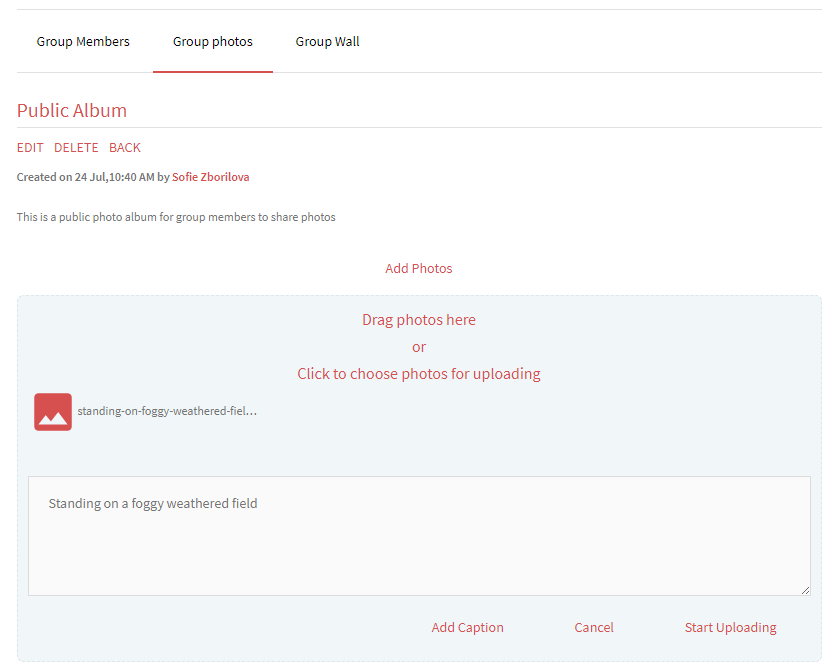Image resolution: width=838 pixels, height=669 pixels.
Task: Switch to the Group Members tab
Action: (x=83, y=42)
